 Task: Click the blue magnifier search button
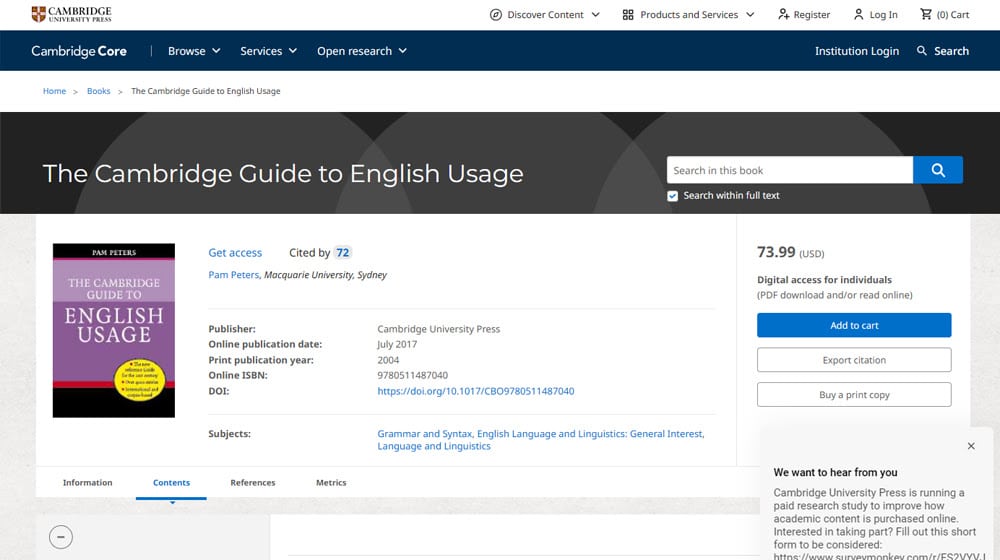[x=938, y=170]
